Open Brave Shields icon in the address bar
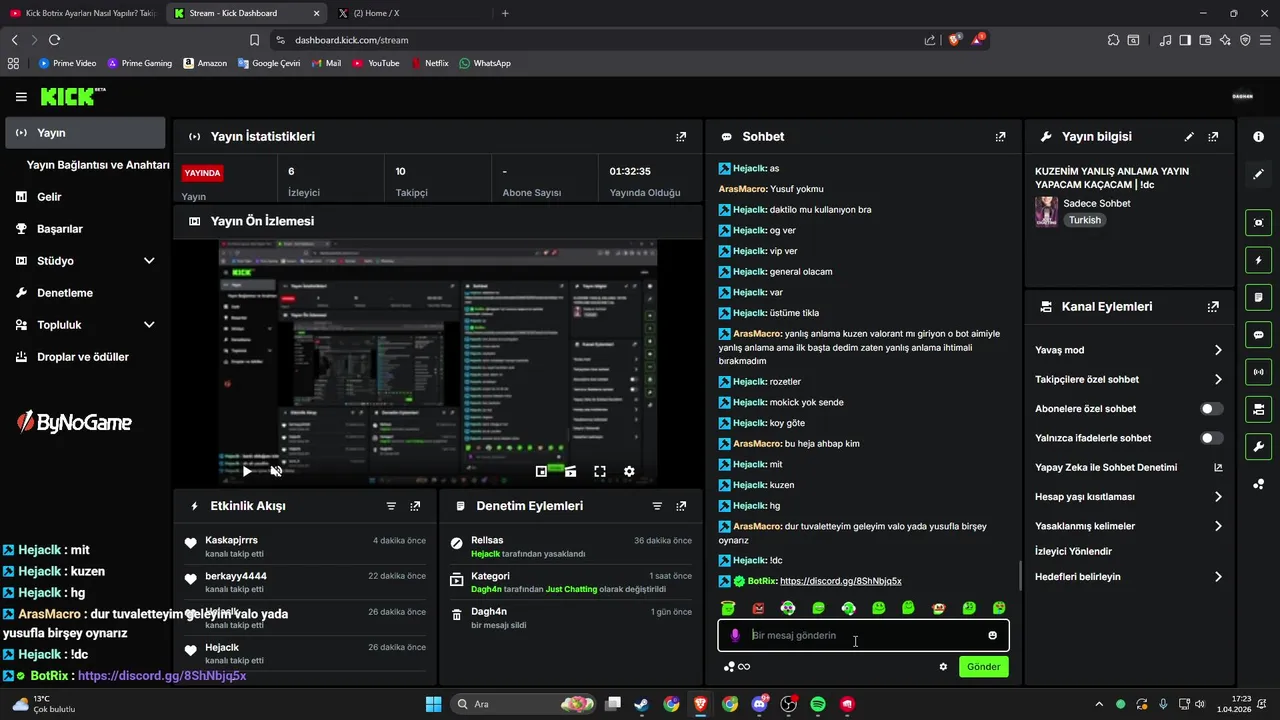The height and width of the screenshot is (720, 1280). [954, 40]
